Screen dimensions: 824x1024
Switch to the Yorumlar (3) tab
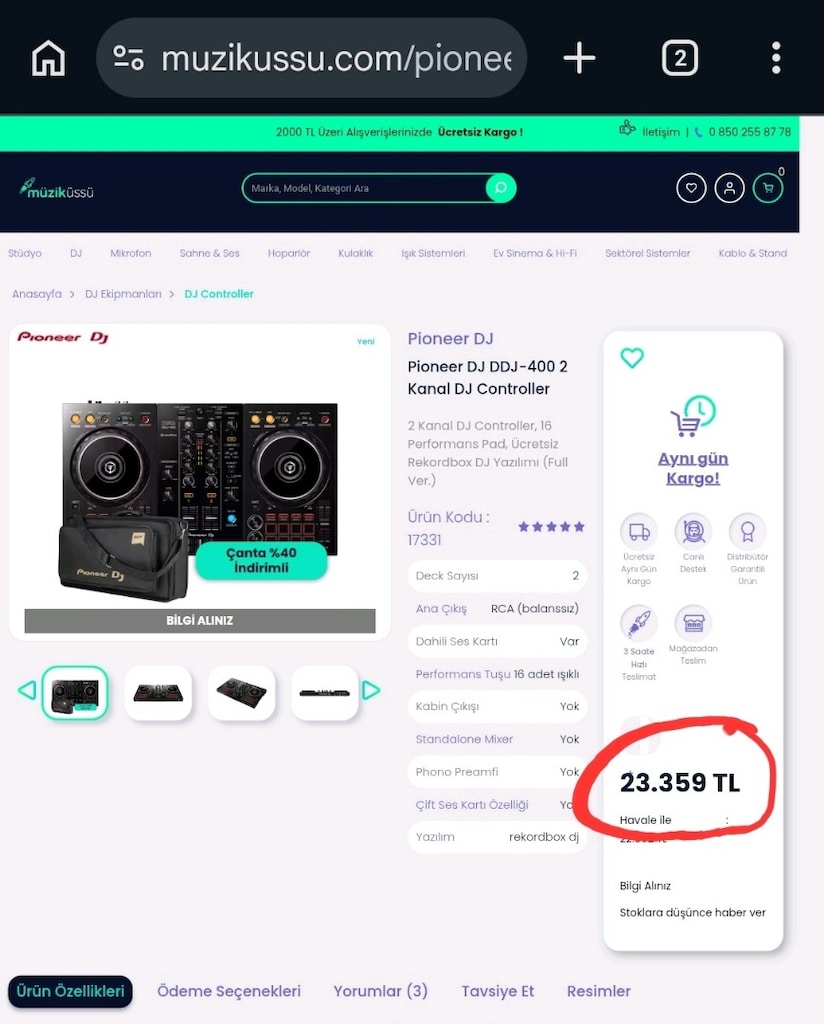(381, 991)
